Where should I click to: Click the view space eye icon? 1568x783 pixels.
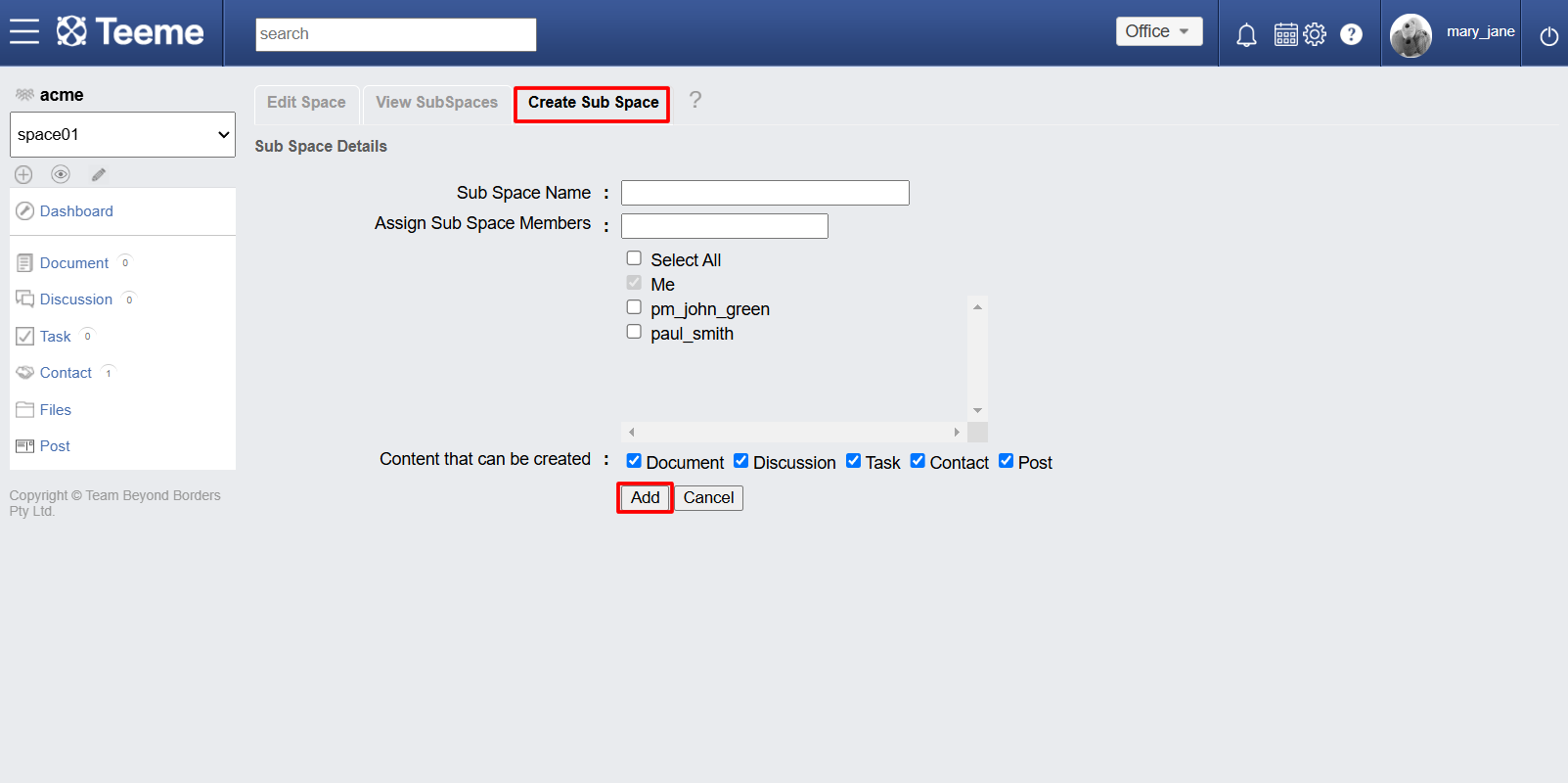point(61,174)
